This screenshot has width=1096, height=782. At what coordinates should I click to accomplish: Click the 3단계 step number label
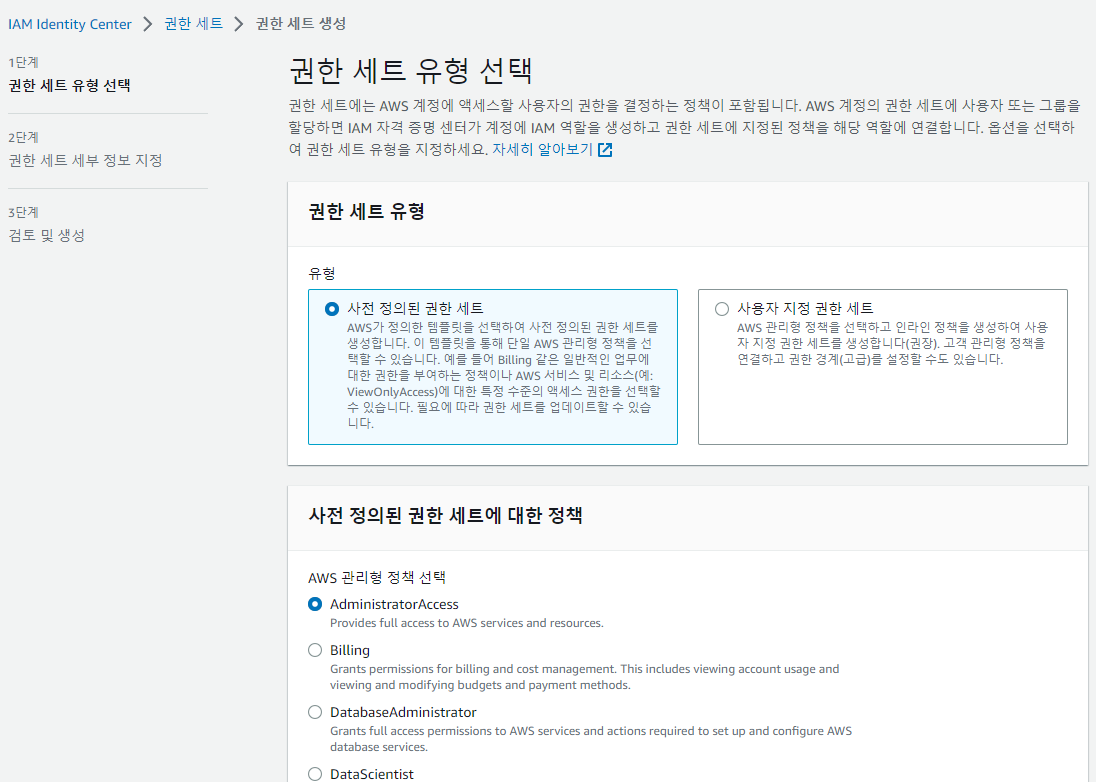pos(24,212)
